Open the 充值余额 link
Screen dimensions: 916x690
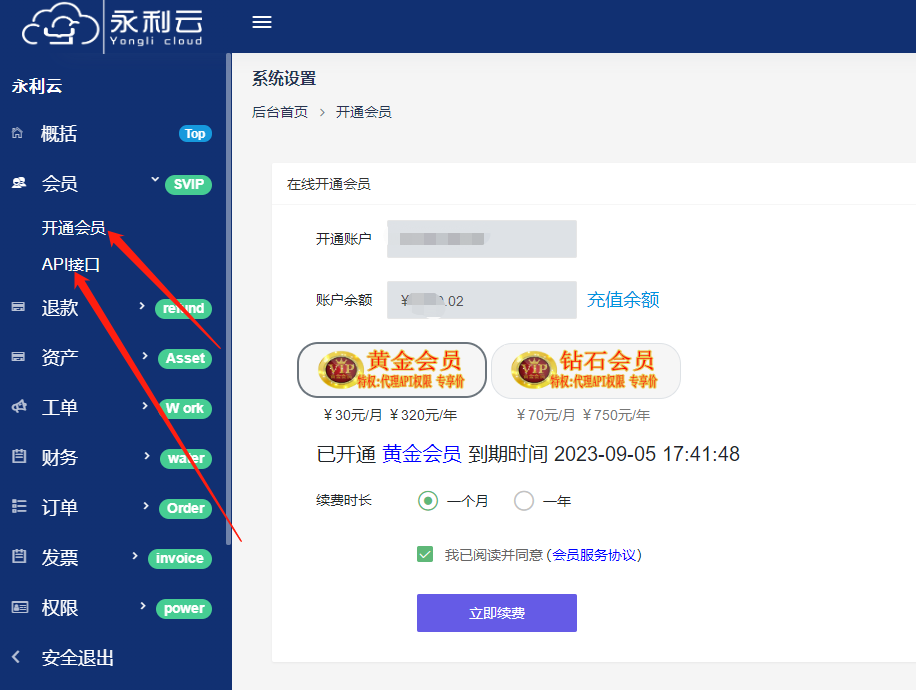[623, 300]
